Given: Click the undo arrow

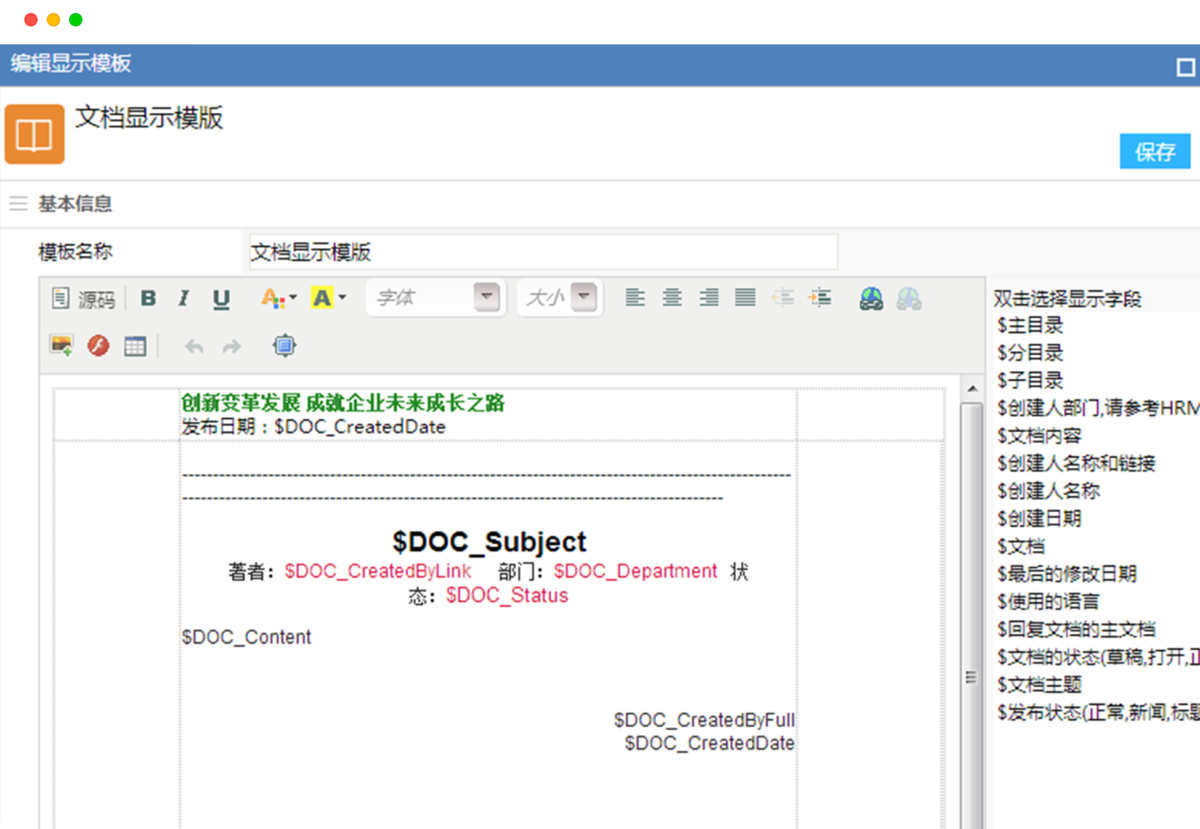Looking at the screenshot, I should pyautogui.click(x=194, y=346).
